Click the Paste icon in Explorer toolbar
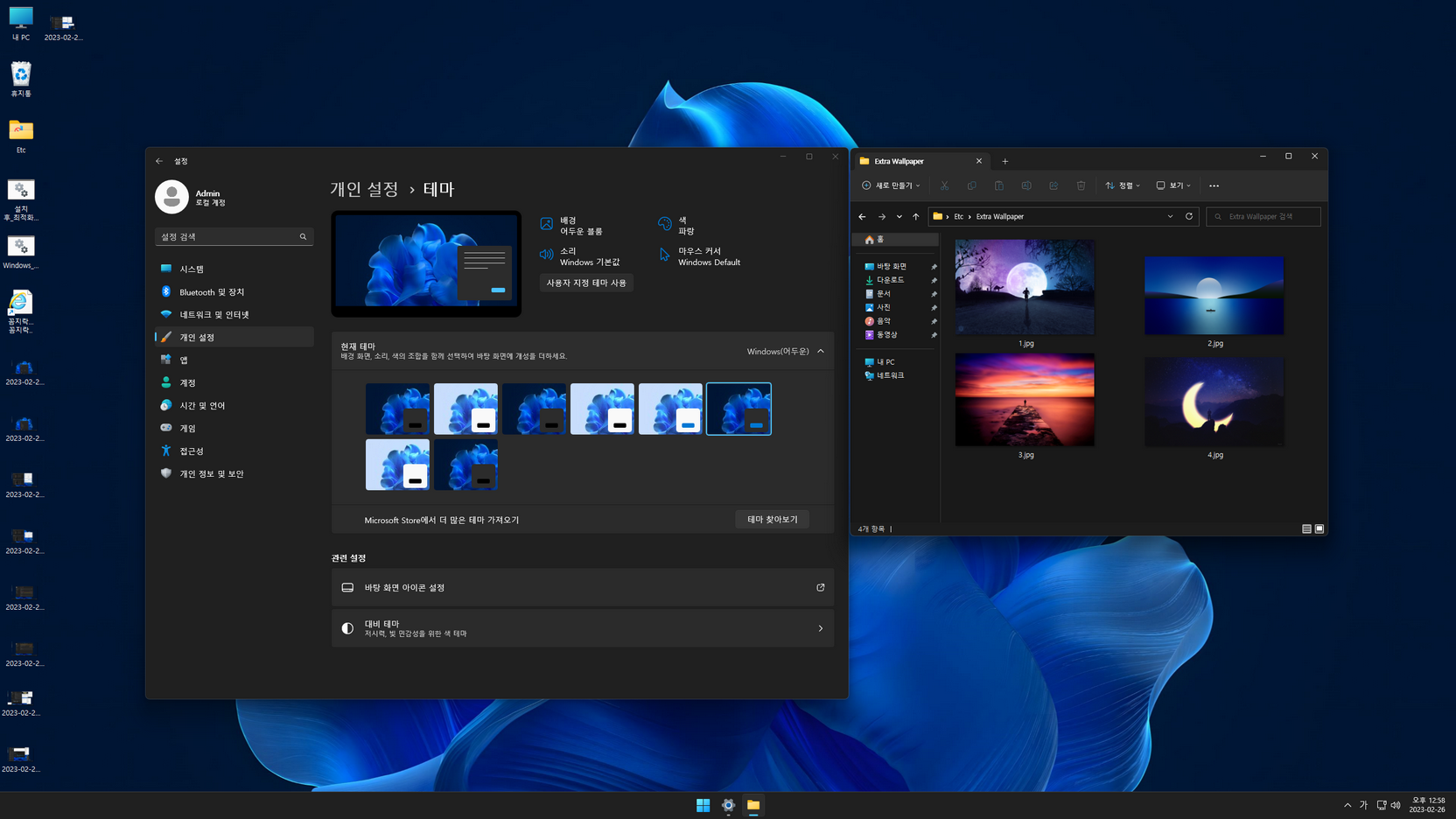This screenshot has width=1456, height=819. 998,185
